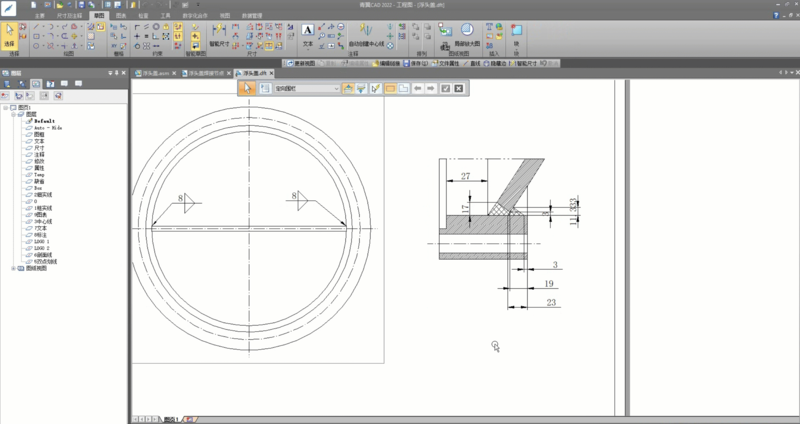
Task: Select the 文本 Text annotation tool
Action: coord(307,34)
